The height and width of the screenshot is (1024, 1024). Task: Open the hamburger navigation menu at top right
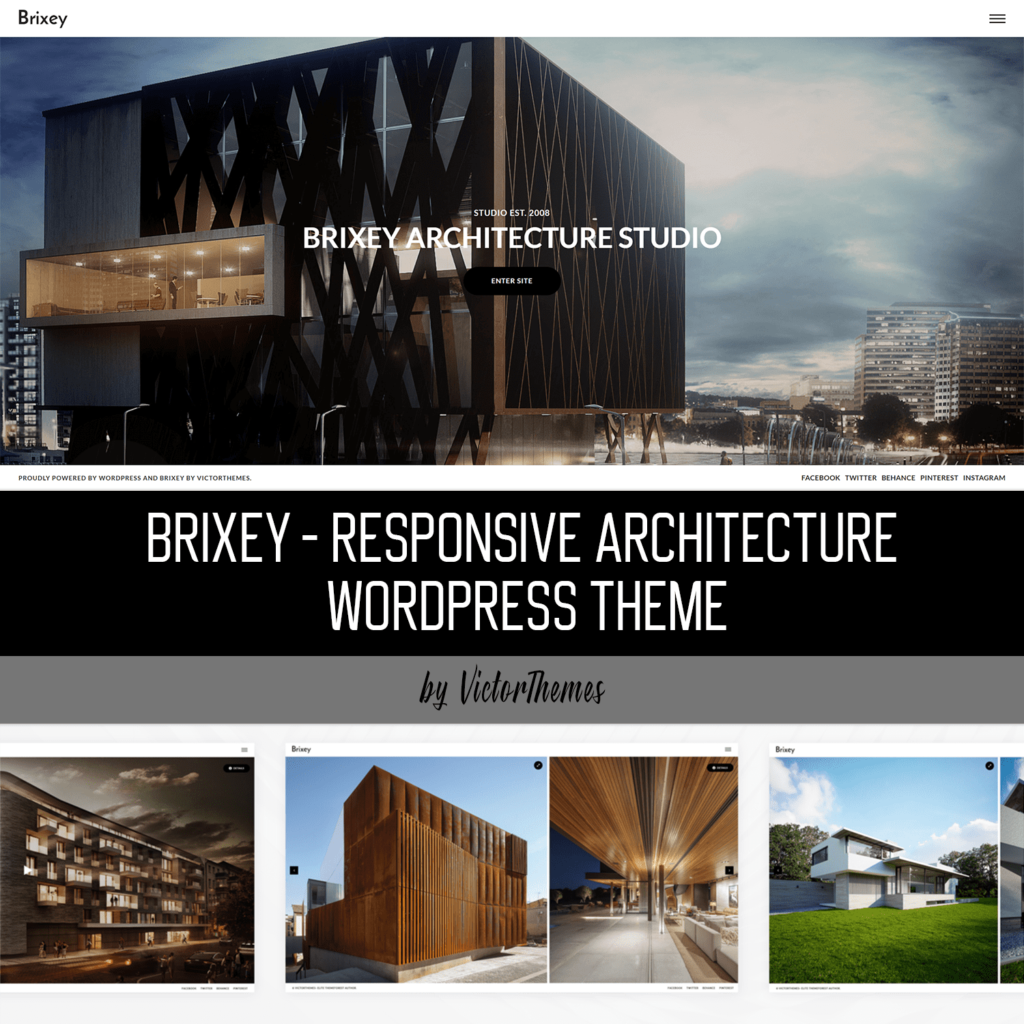998,18
